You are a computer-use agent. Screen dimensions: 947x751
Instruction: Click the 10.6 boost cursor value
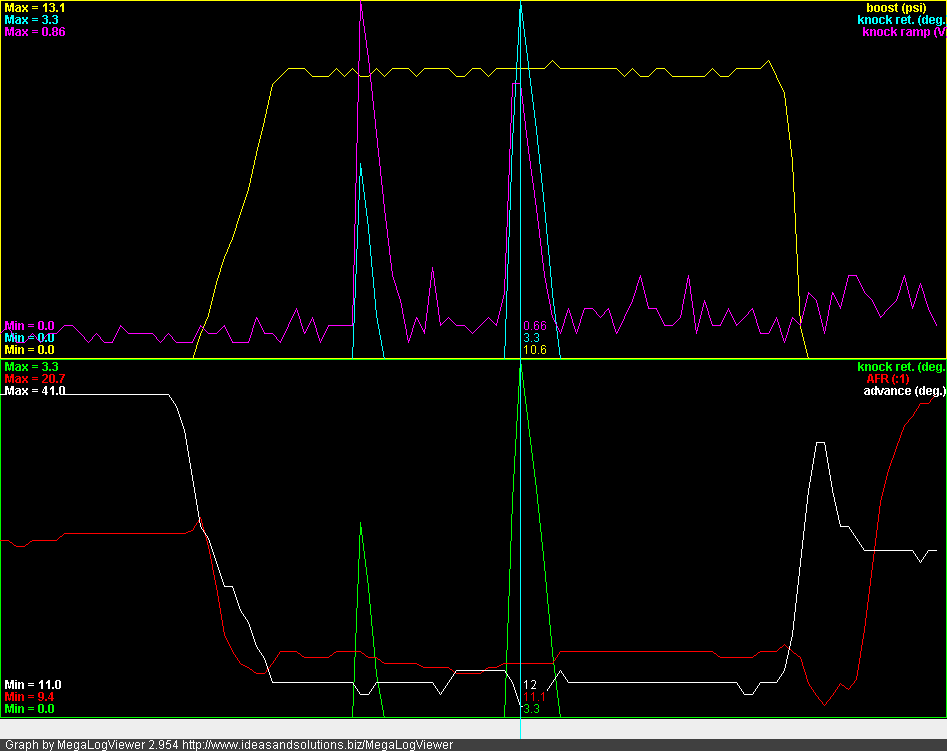[535, 350]
